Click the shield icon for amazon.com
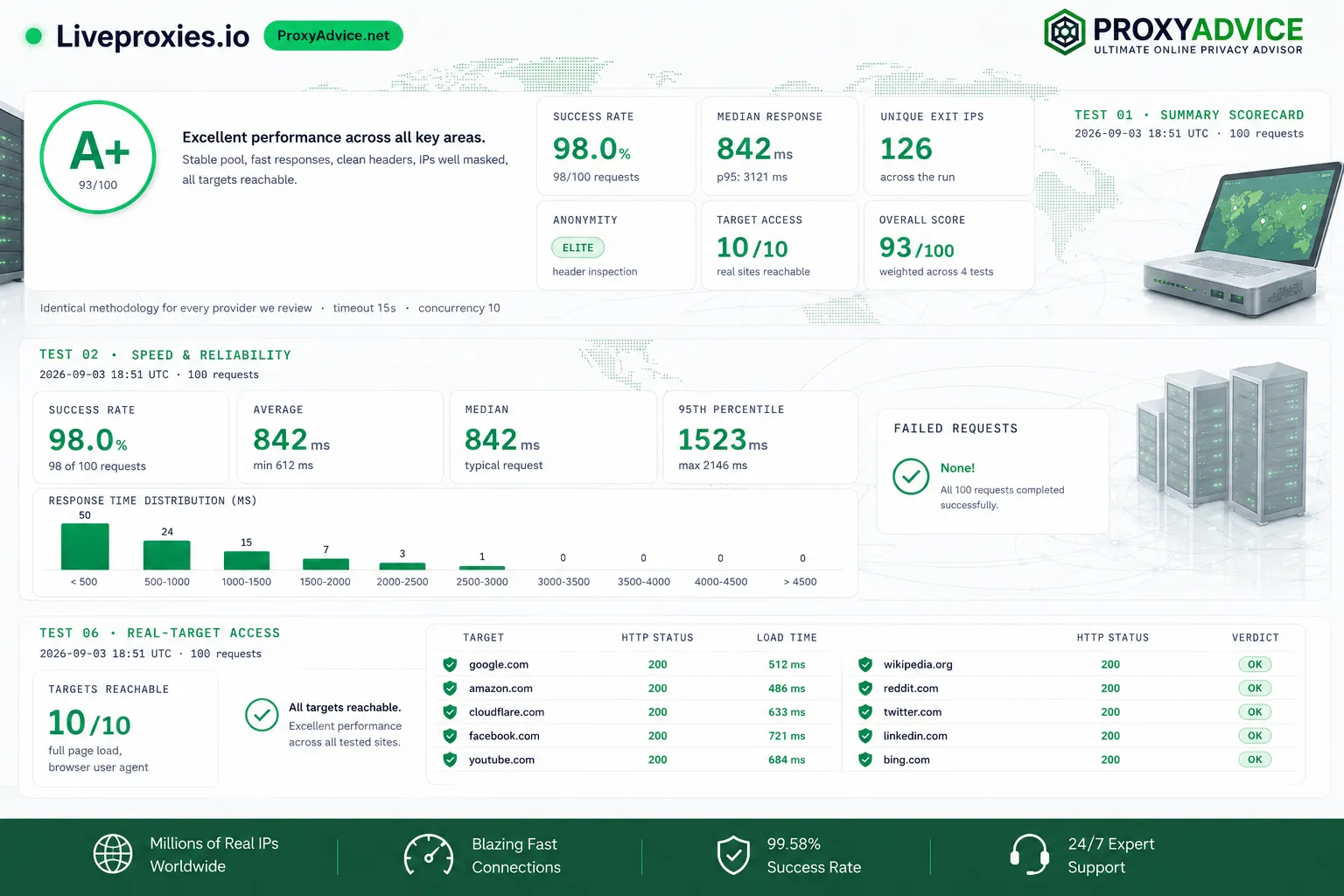Viewport: 1344px width, 896px height. [450, 688]
